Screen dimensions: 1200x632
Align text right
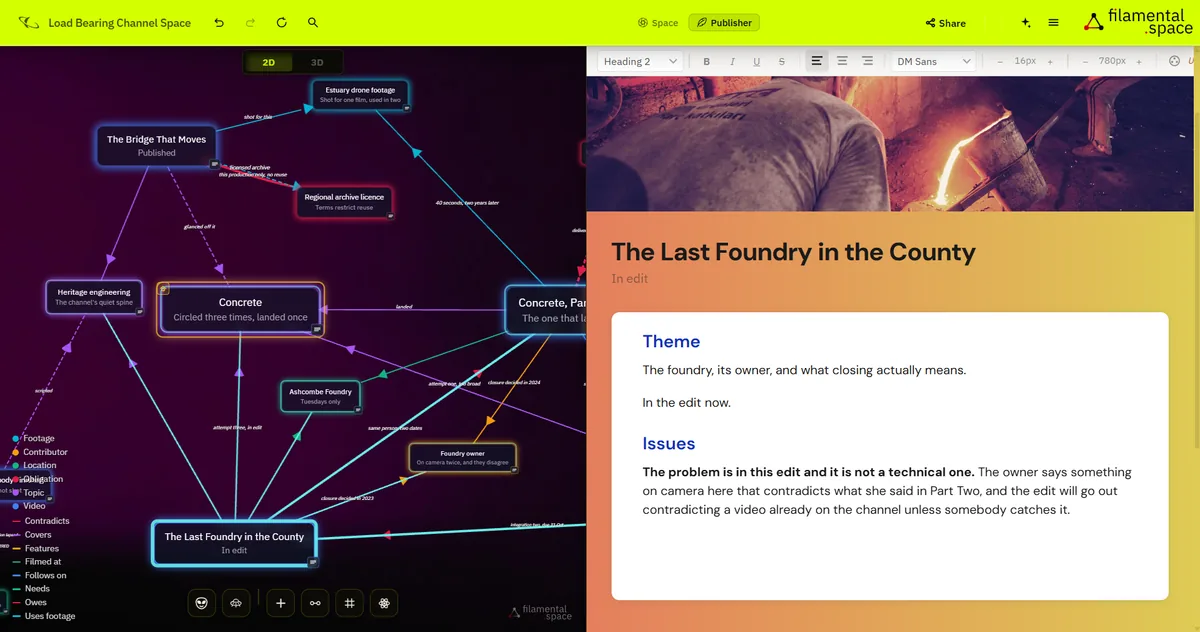pos(867,61)
